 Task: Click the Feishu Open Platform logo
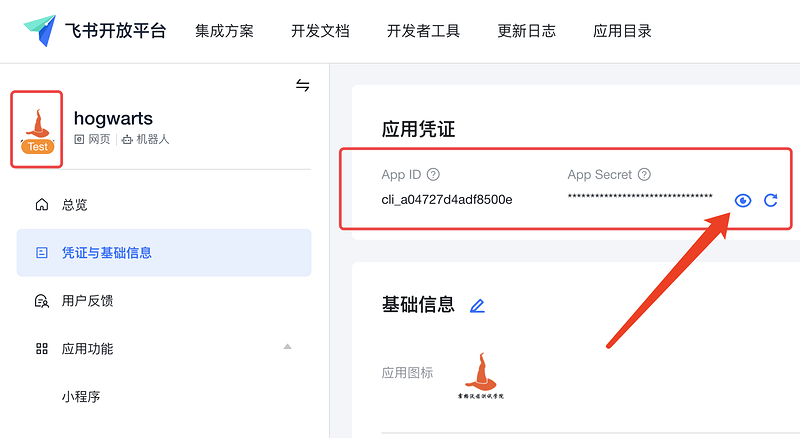click(96, 31)
